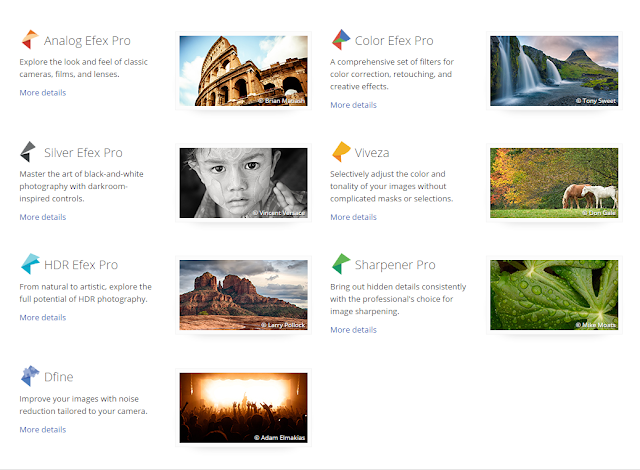Click the Sharpener Pro green icon

point(341,264)
